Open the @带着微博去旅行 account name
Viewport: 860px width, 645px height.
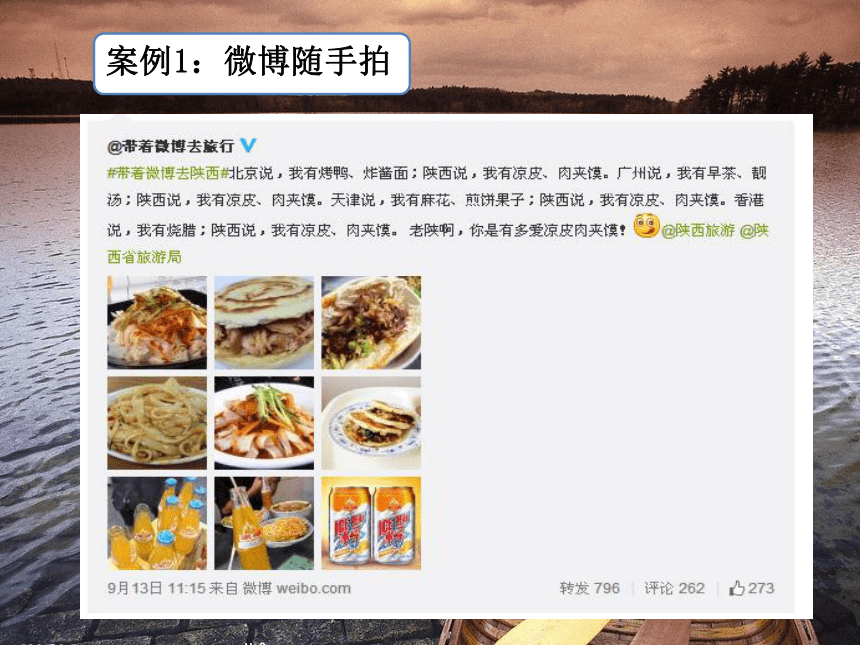pos(171,146)
